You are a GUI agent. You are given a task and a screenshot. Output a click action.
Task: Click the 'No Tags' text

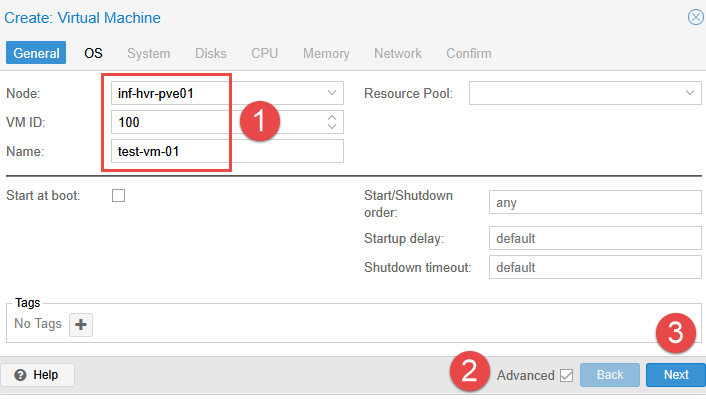tap(38, 324)
